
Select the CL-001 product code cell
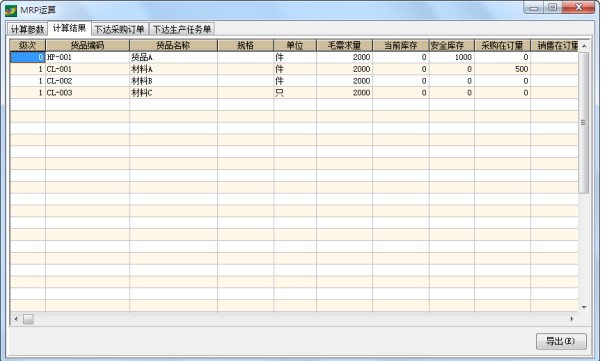(x=87, y=69)
